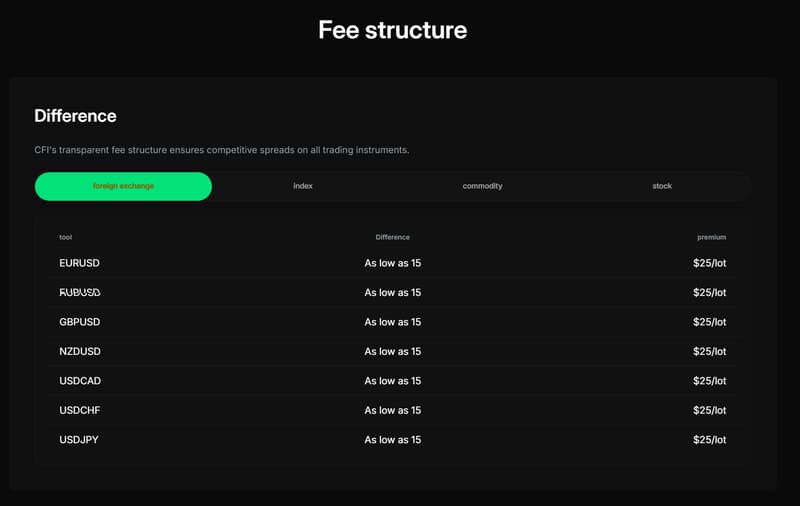Click the NZDUSD instrument name
This screenshot has height=506, width=800.
point(80,351)
